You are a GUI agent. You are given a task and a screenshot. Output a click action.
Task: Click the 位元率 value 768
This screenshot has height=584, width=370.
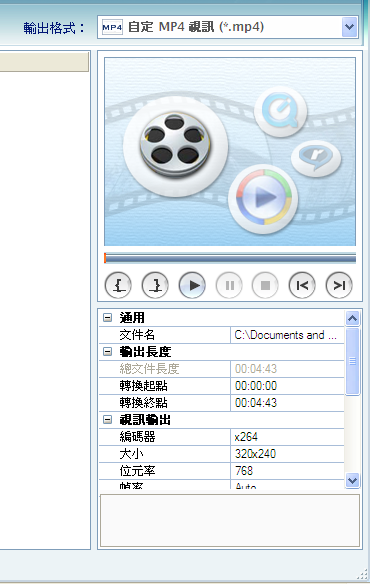[244, 471]
